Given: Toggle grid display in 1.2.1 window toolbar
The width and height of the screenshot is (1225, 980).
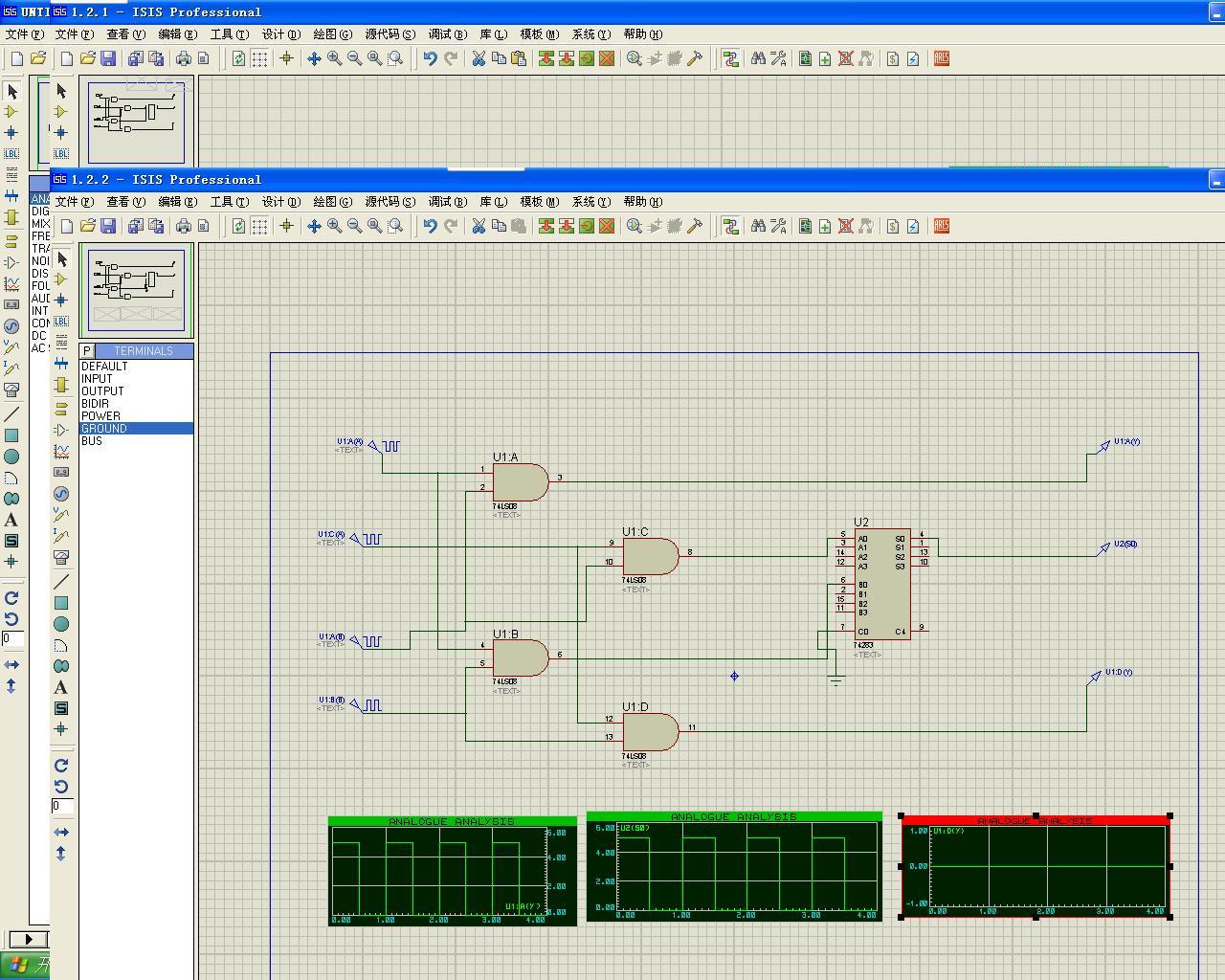Looking at the screenshot, I should (259, 58).
